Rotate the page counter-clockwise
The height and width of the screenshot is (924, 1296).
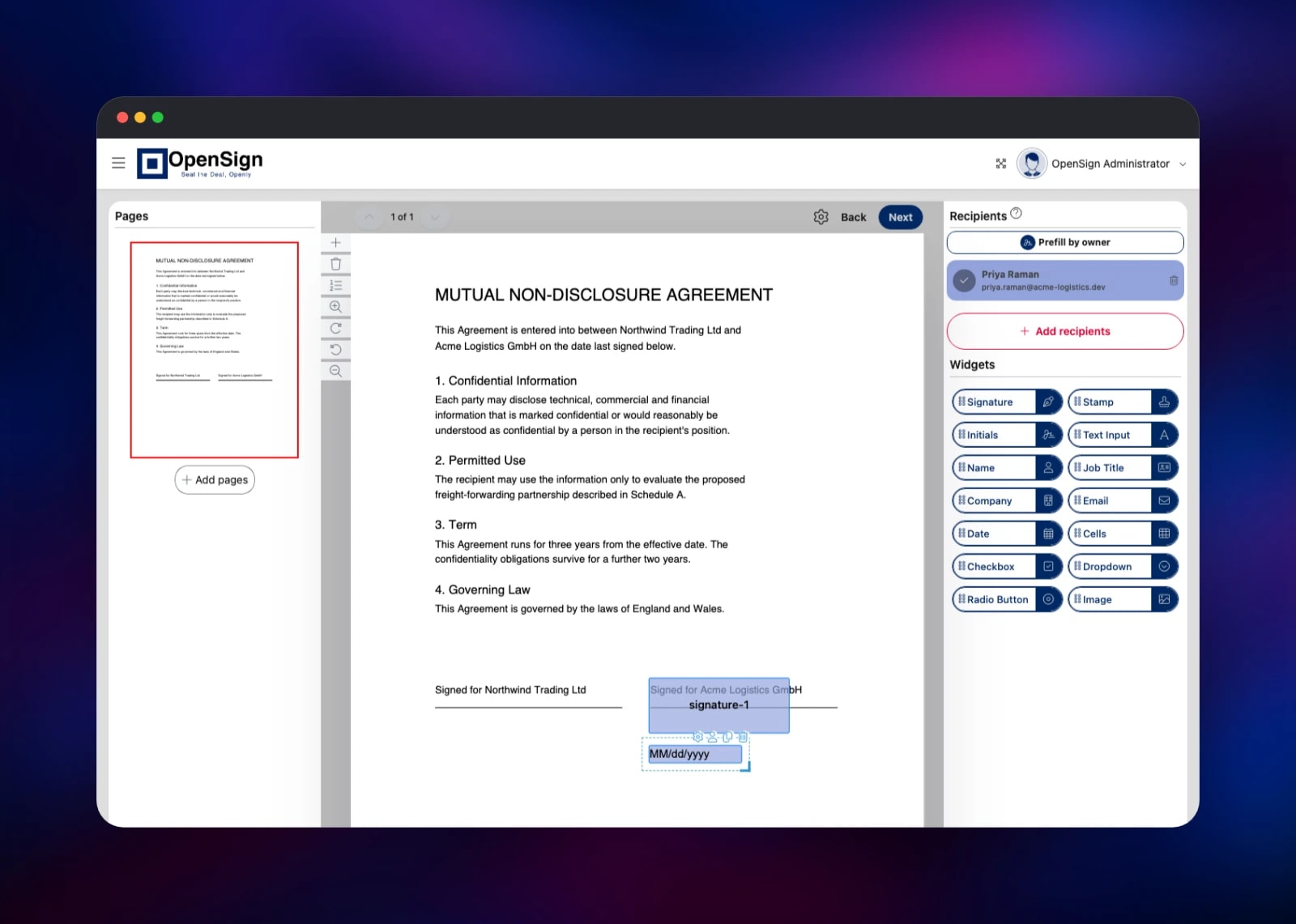(335, 350)
